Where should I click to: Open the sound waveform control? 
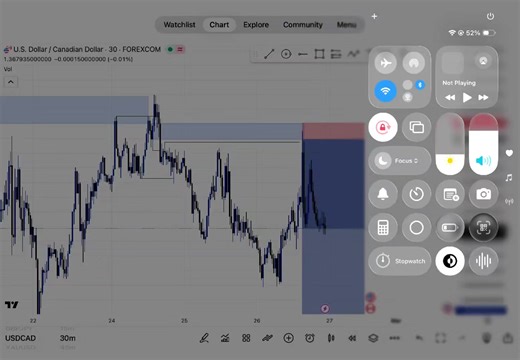[x=483, y=261]
